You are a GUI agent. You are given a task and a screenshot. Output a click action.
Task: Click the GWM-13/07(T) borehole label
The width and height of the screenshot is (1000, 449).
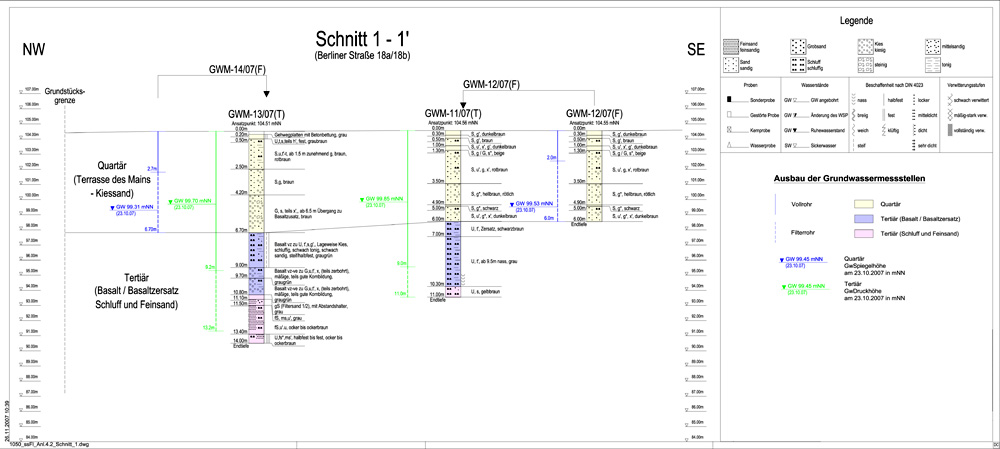click(x=255, y=112)
